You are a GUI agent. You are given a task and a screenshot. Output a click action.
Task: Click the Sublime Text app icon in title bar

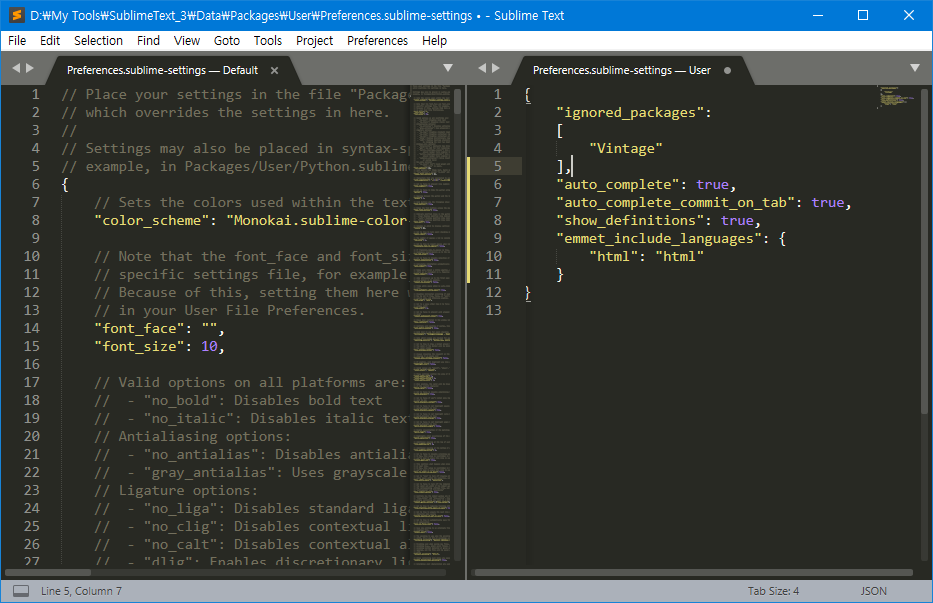[17, 15]
